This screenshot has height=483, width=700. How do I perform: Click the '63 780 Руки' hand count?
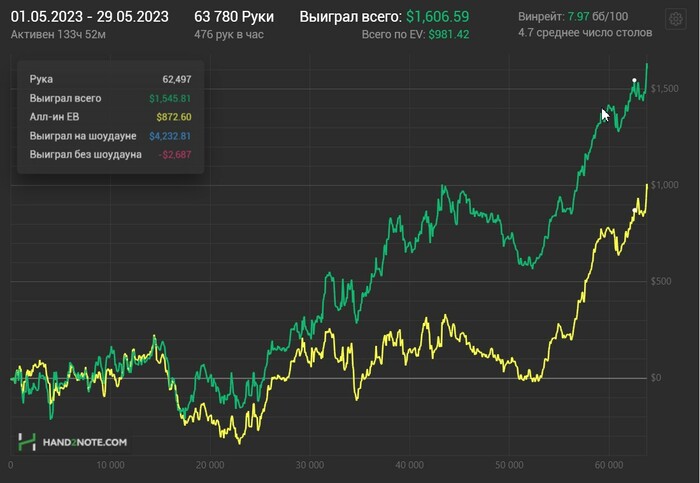[x=234, y=17]
